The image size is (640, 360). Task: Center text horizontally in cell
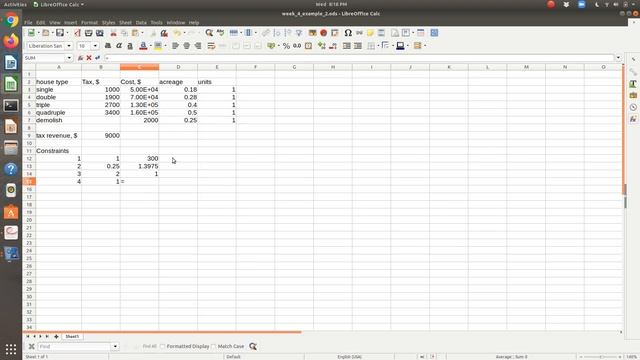187,46
